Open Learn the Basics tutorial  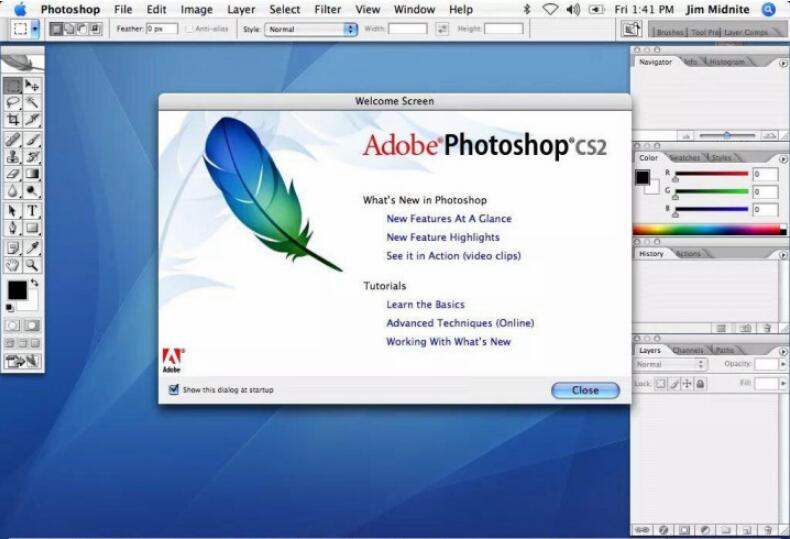[x=425, y=304]
